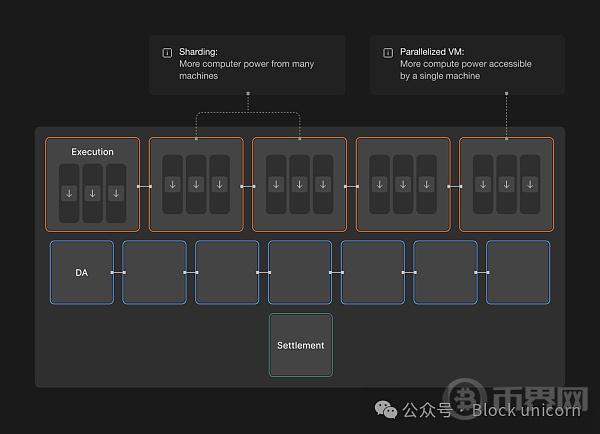Click the info icon beside Sharding

tap(167, 52)
